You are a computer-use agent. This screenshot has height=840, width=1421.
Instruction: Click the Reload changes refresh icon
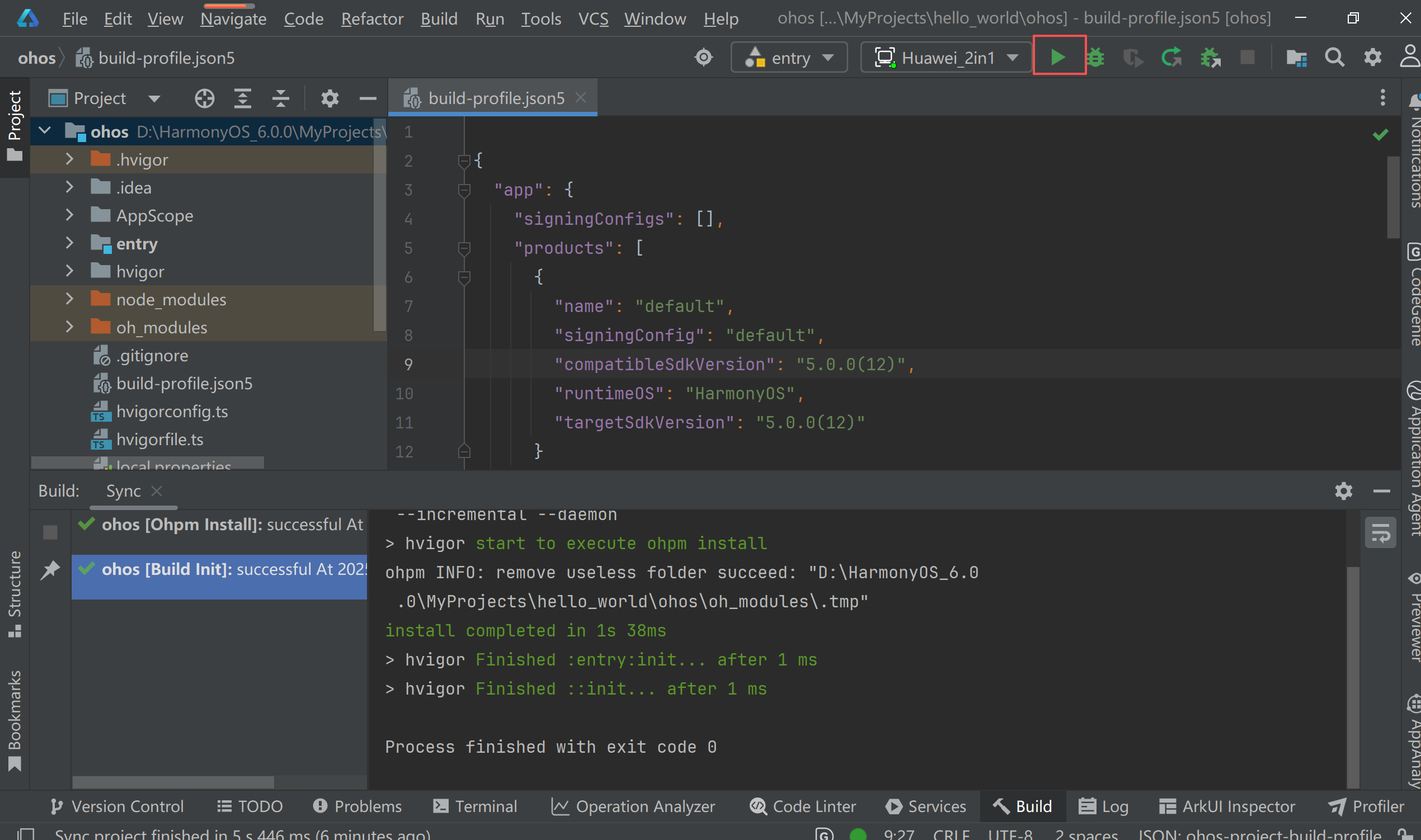[1171, 57]
